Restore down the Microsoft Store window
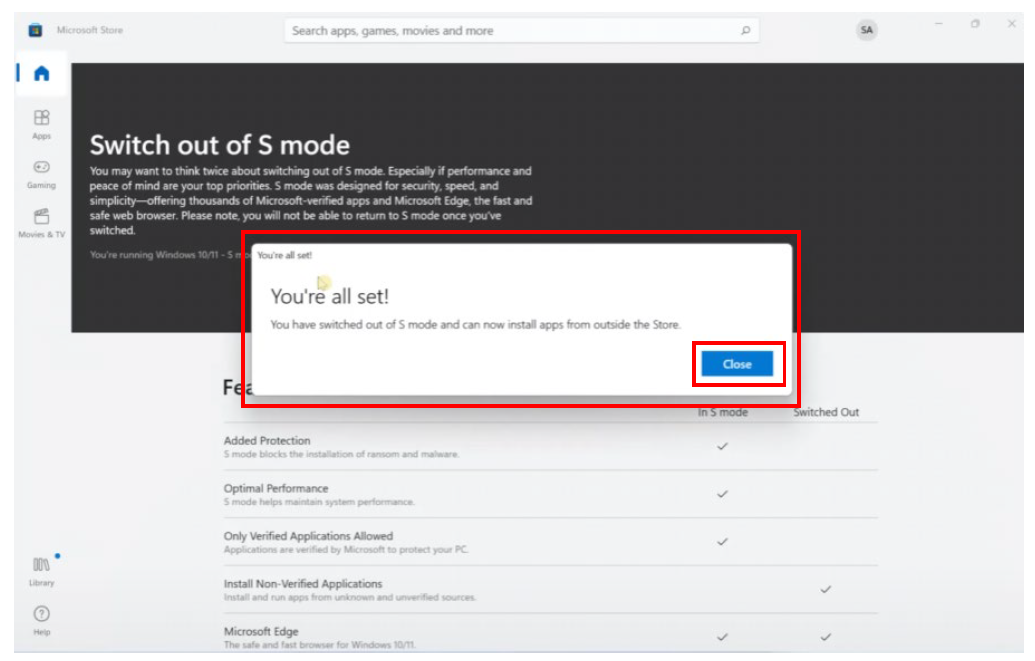Viewport: 1035px width, 661px height. point(975,23)
